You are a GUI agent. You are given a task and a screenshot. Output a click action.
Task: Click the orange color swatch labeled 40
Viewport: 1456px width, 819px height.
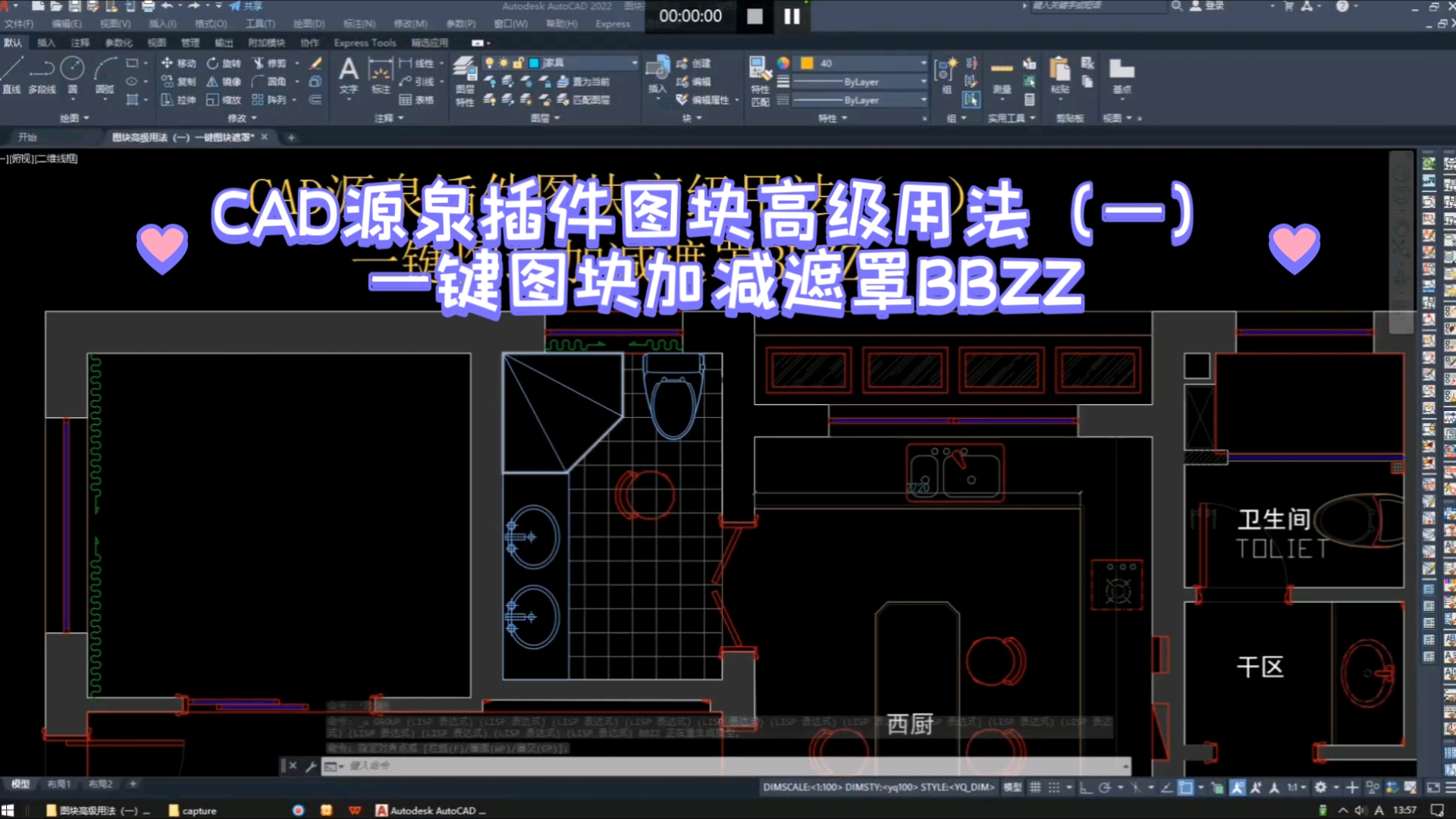tap(807, 64)
